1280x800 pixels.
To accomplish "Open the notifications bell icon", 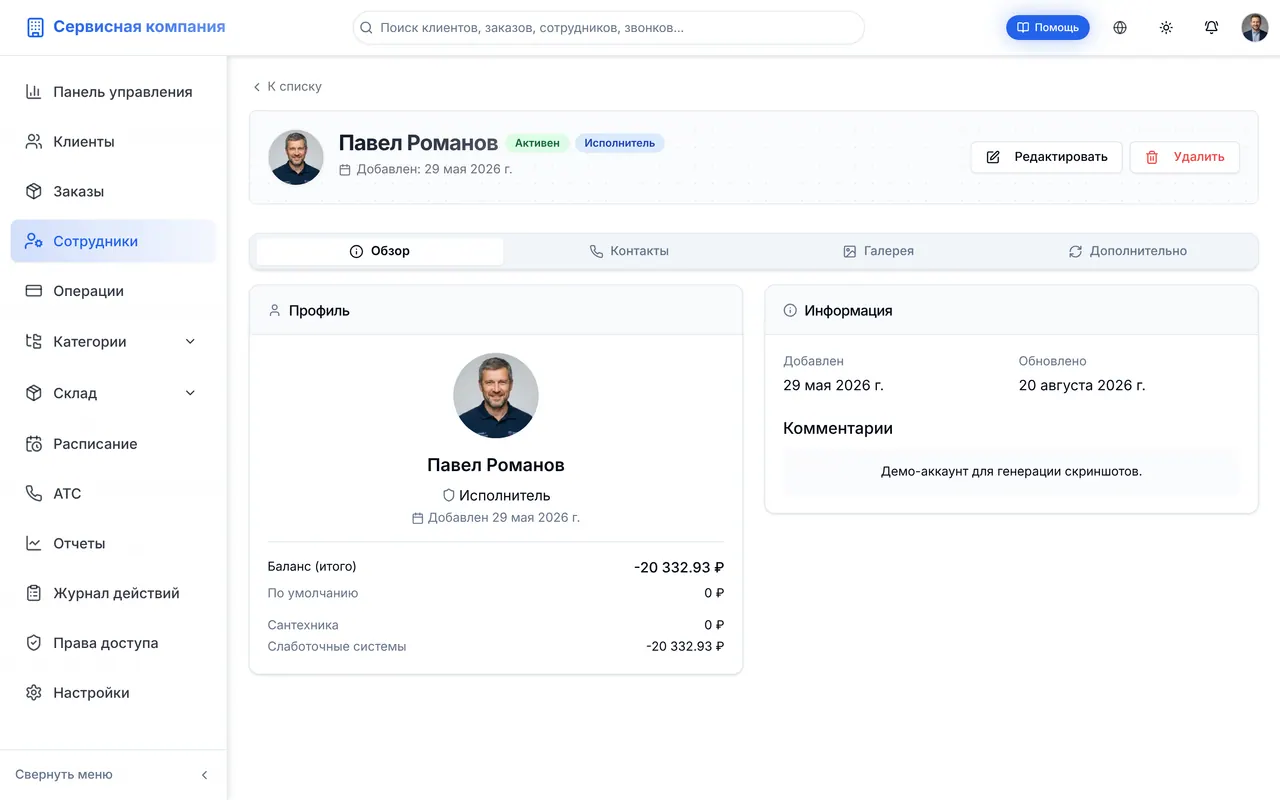I will 1211,28.
